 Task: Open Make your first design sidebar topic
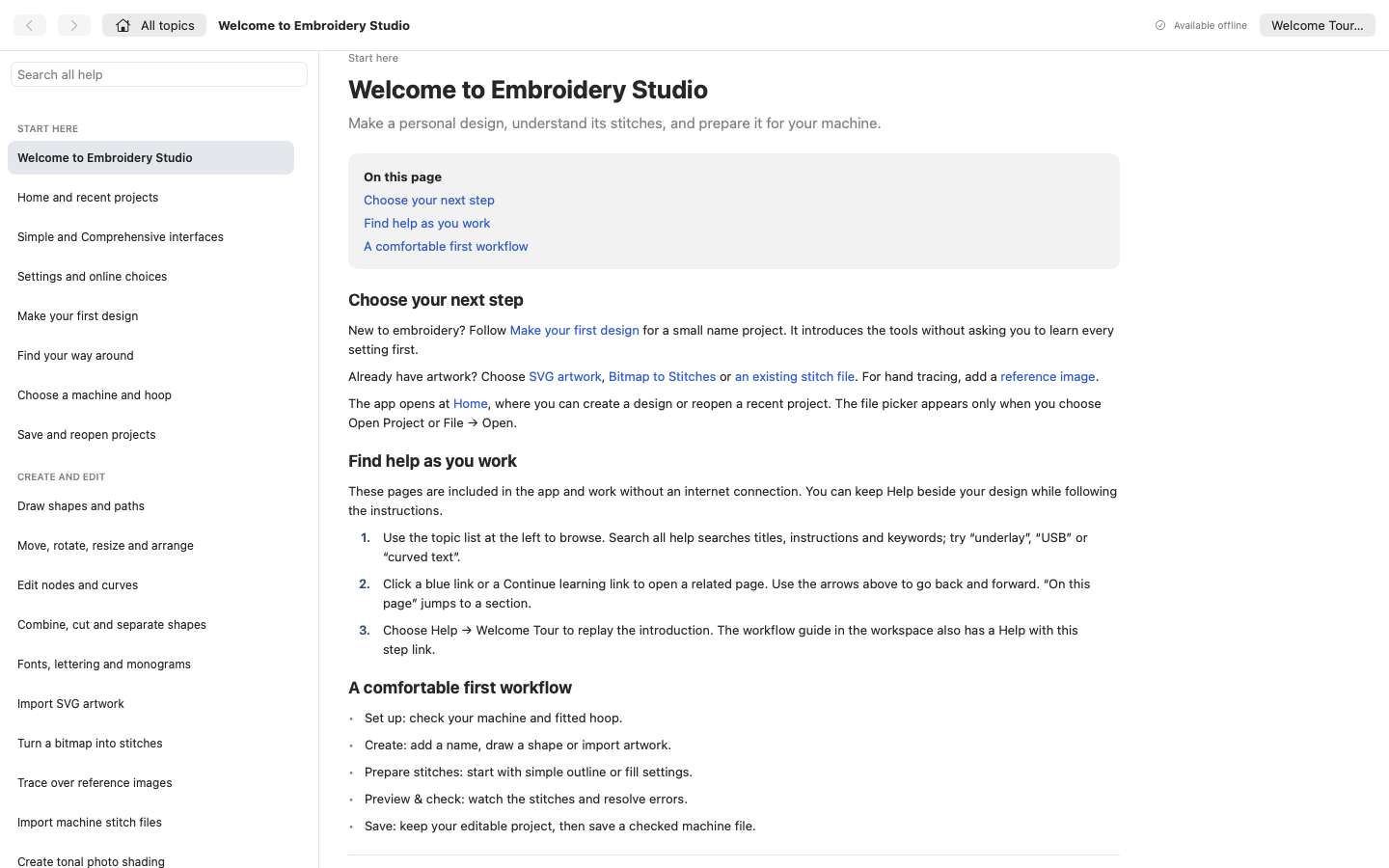coord(150,316)
